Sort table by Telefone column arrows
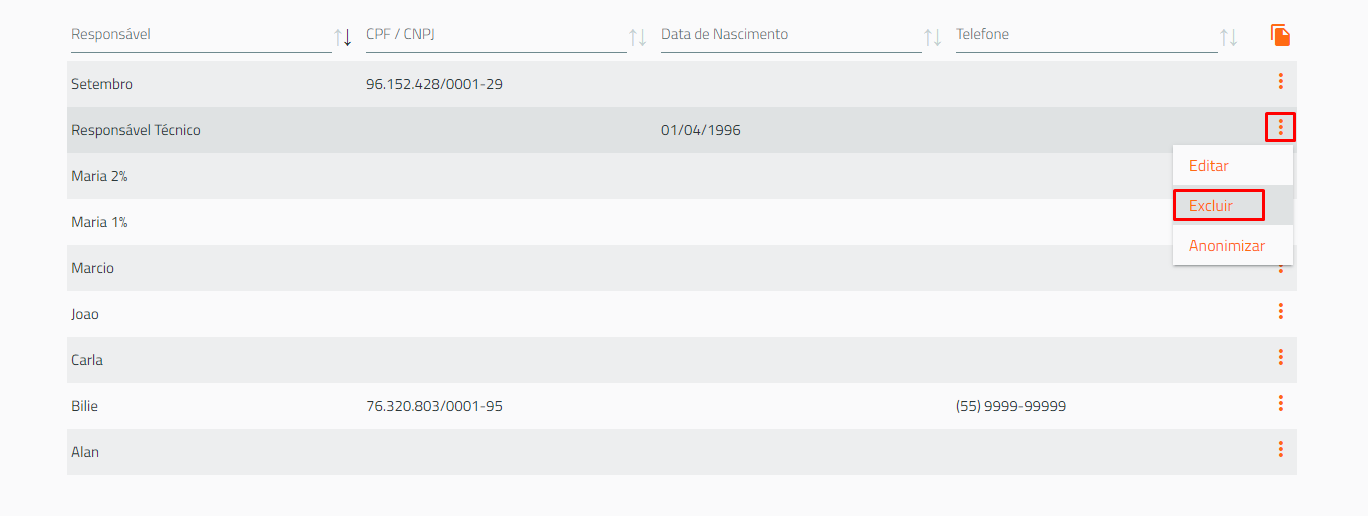Viewport: 1368px width, 516px height. (x=1229, y=38)
